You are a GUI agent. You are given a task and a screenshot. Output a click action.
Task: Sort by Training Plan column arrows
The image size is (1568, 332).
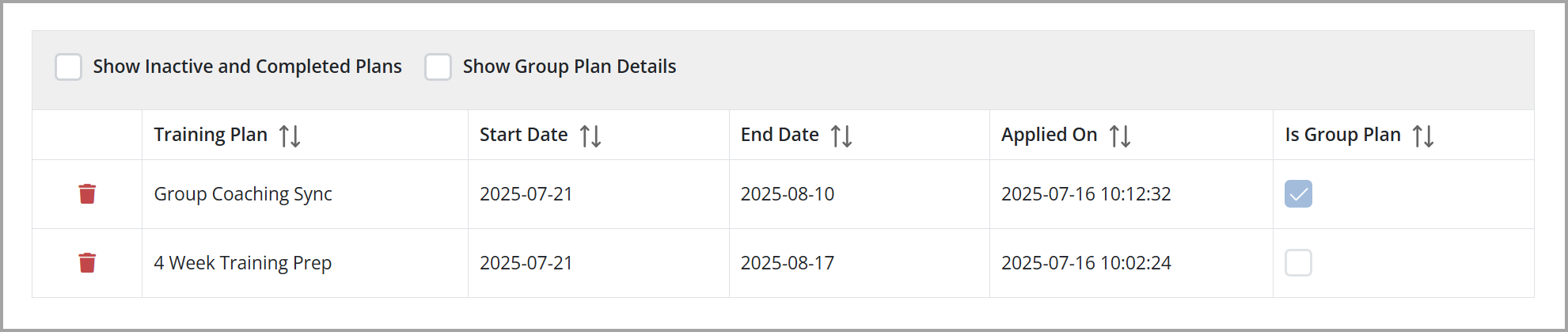point(290,135)
